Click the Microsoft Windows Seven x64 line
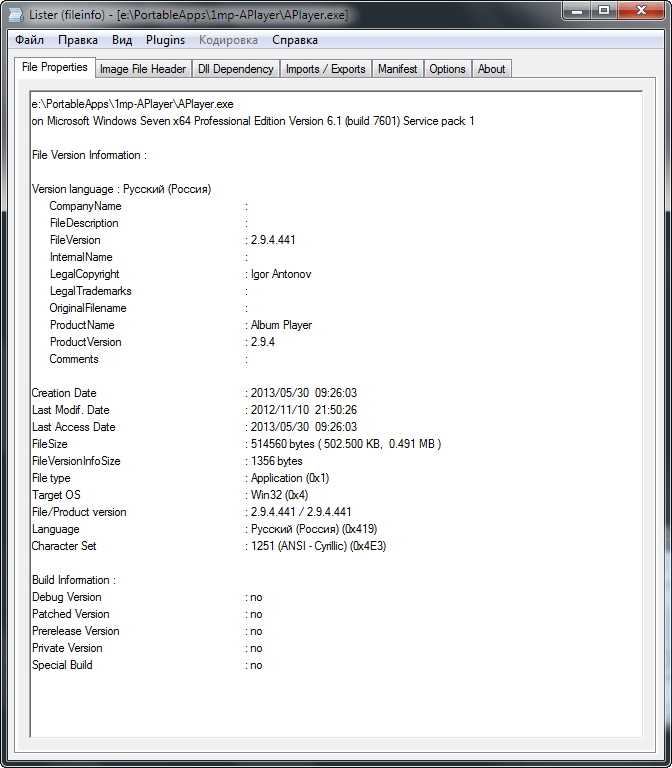This screenshot has width=672, height=768. click(x=253, y=121)
